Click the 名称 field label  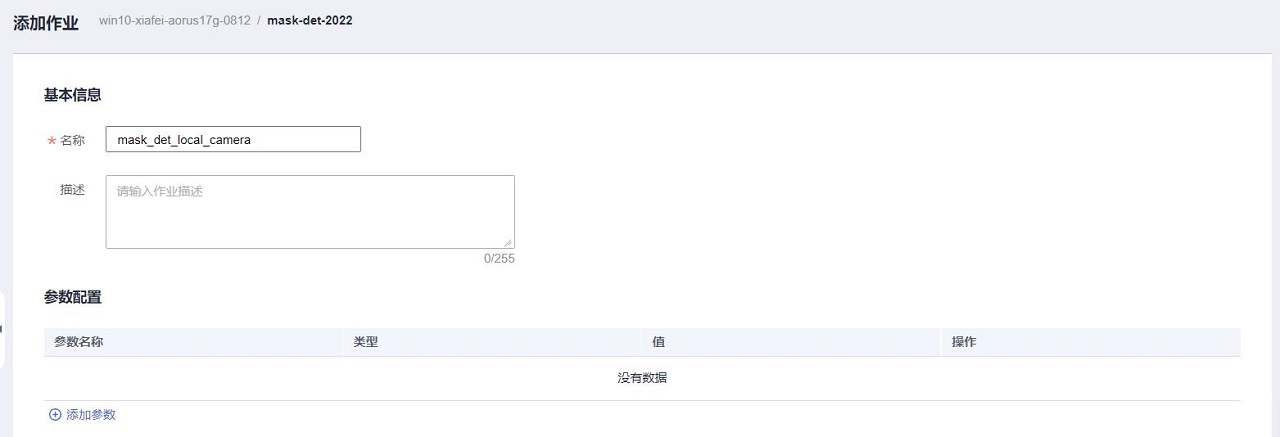73,140
